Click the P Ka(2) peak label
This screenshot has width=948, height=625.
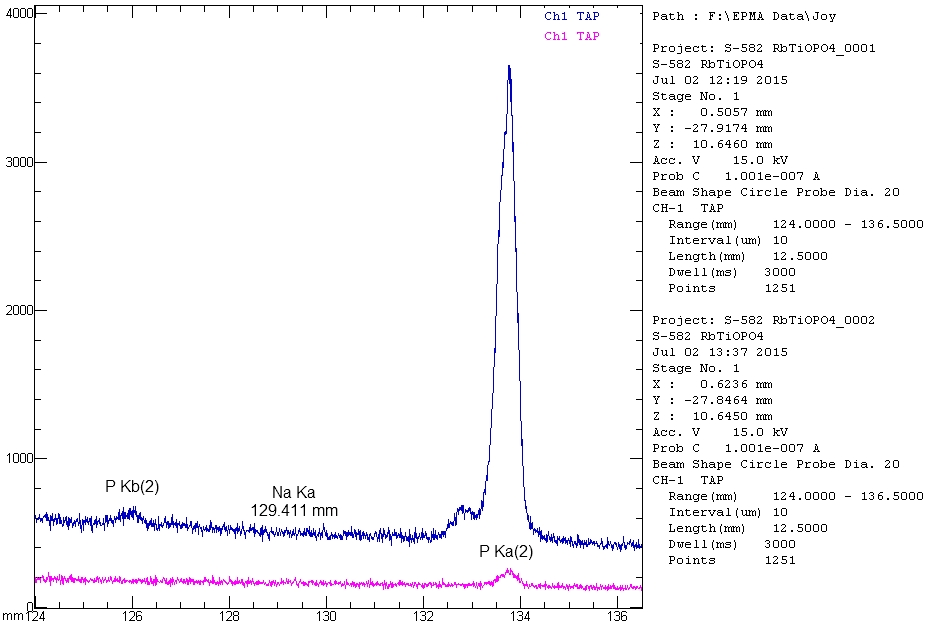point(506,551)
